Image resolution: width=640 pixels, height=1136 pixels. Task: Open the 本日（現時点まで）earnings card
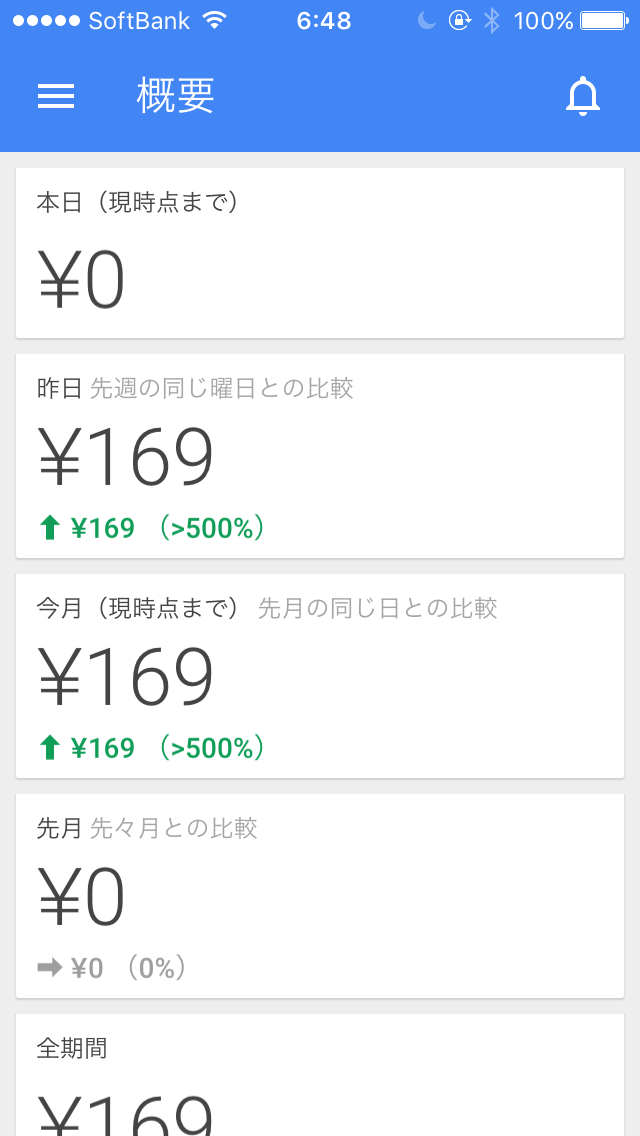click(x=320, y=253)
